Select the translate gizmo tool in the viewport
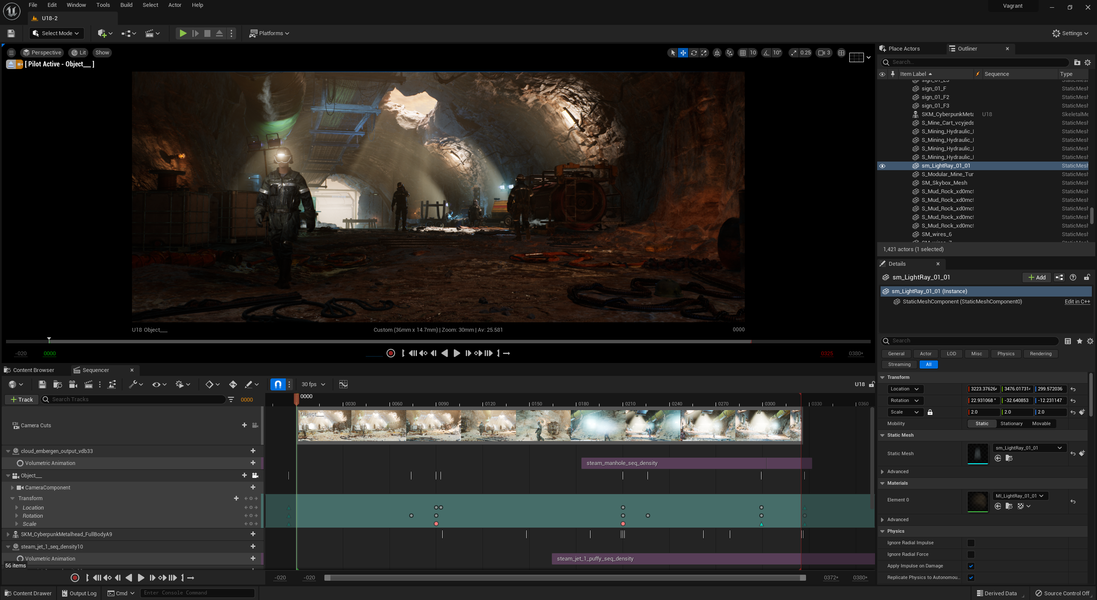The image size is (1097, 600). point(683,52)
